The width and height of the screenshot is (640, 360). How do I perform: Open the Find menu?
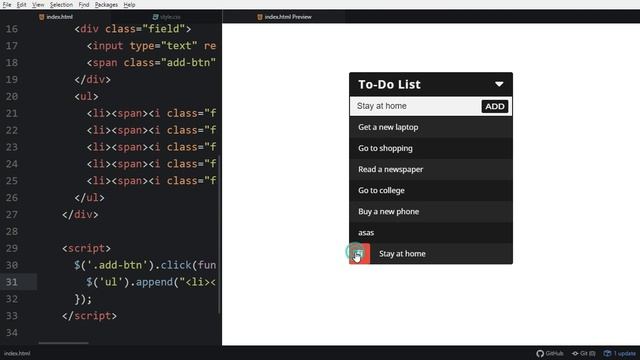point(84,4)
